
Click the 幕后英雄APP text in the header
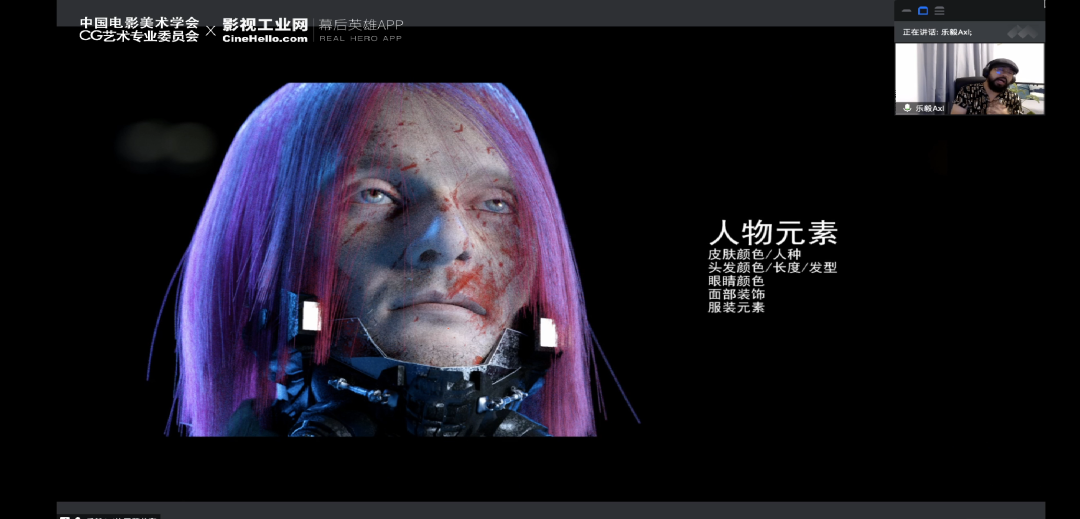(x=361, y=25)
